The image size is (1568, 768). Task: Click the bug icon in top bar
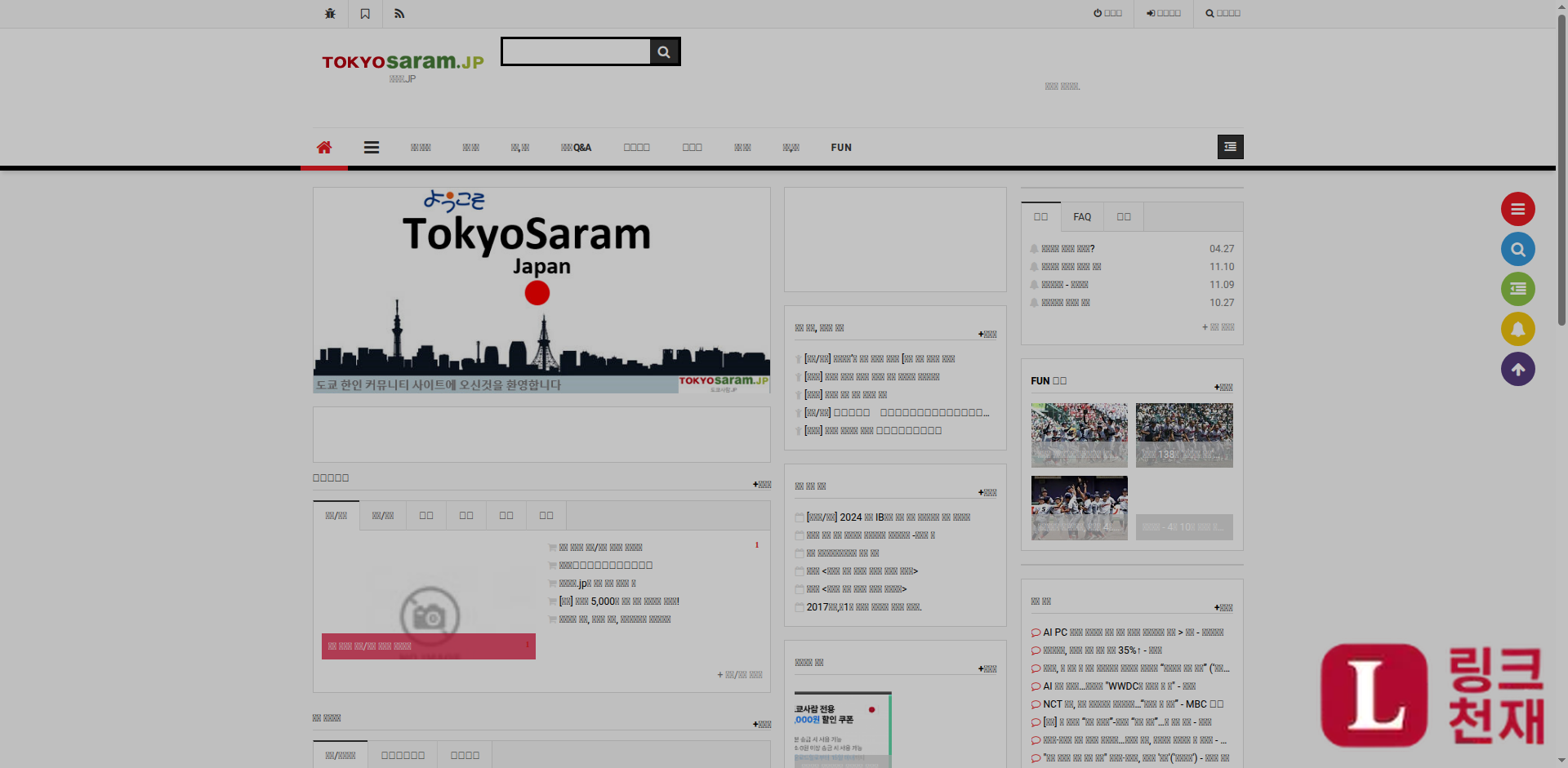pyautogui.click(x=330, y=14)
